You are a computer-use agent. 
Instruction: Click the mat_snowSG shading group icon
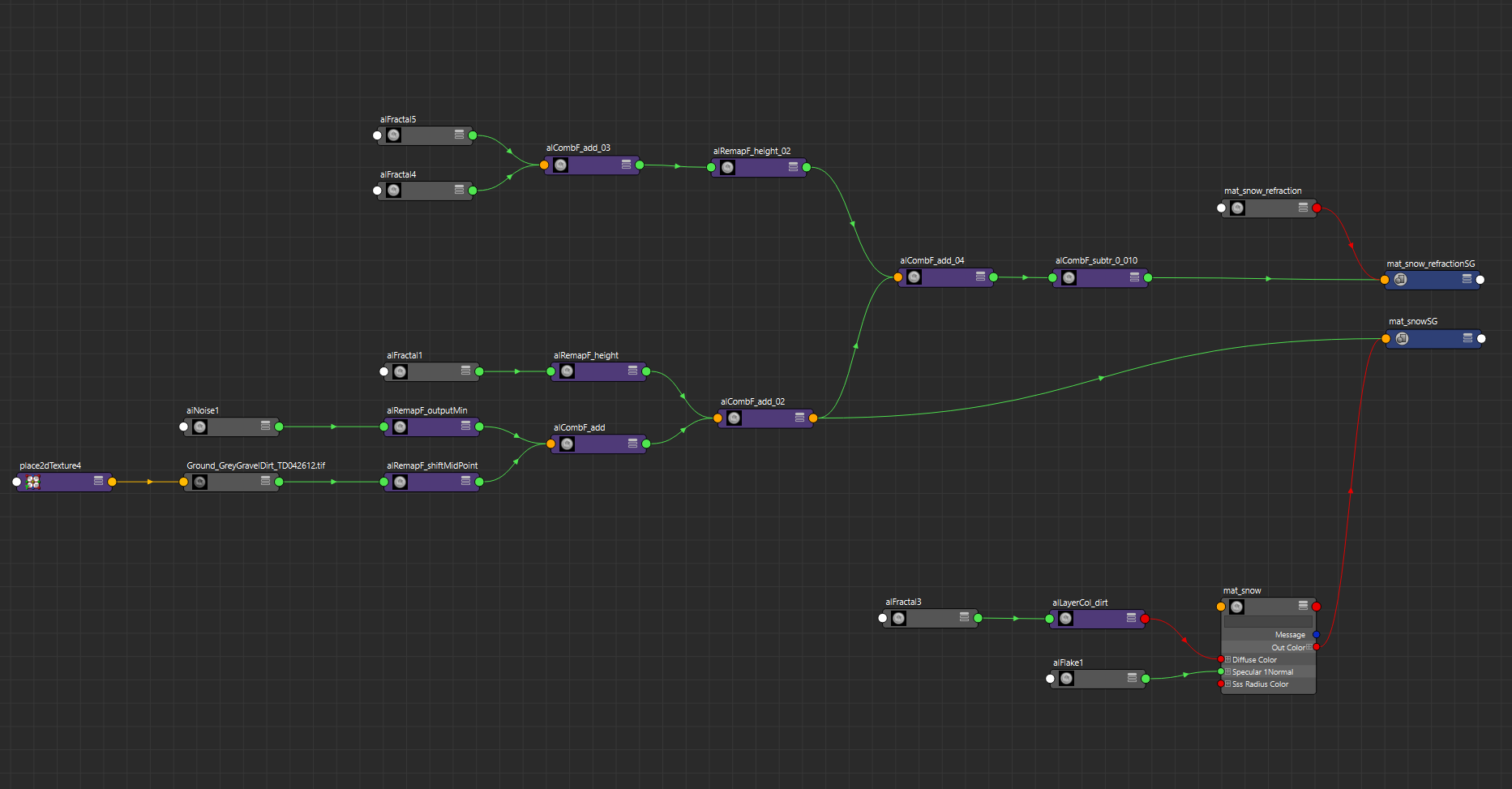click(x=1403, y=339)
